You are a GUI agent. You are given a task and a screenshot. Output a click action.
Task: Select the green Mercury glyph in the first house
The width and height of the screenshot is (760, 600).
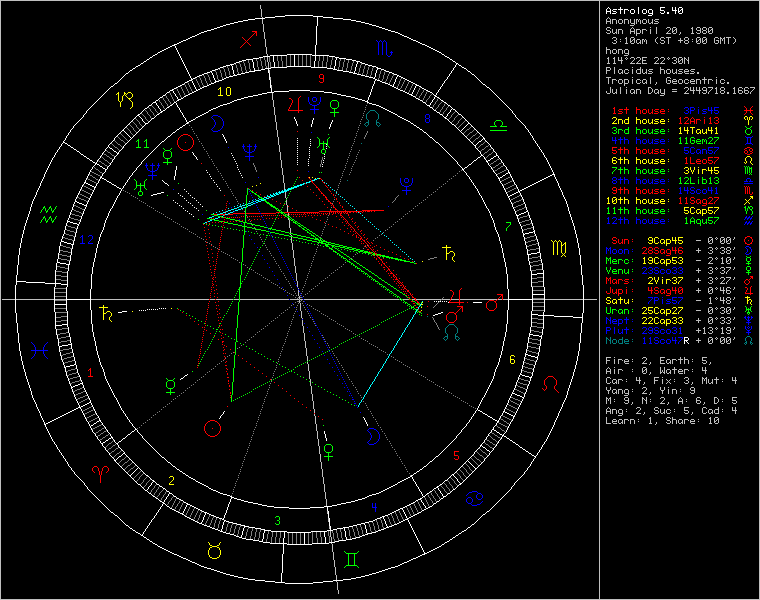click(x=171, y=384)
